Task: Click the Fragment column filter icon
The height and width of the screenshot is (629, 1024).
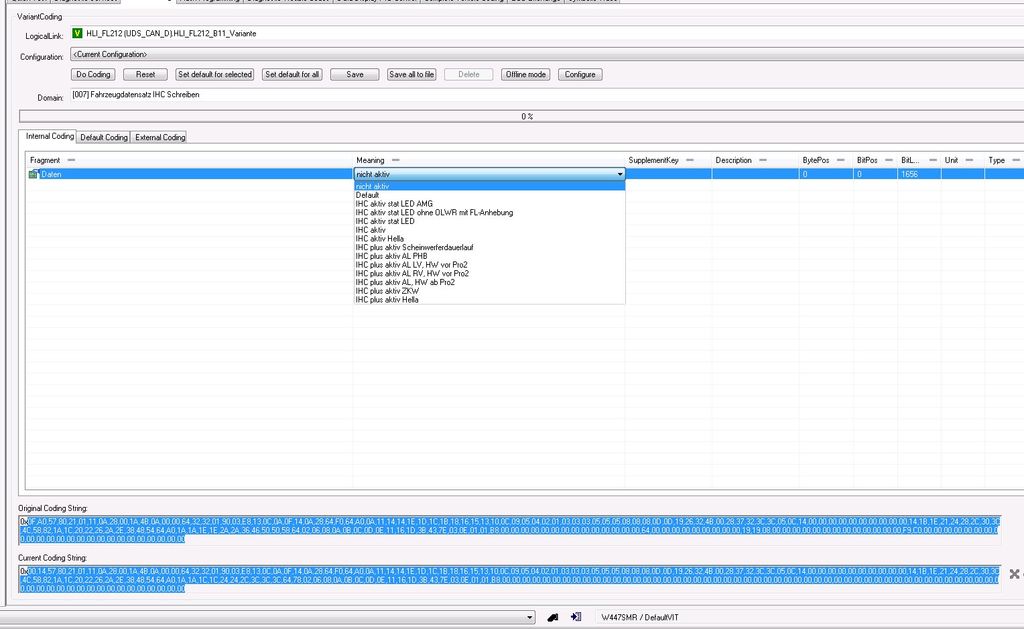Action: tap(70, 160)
